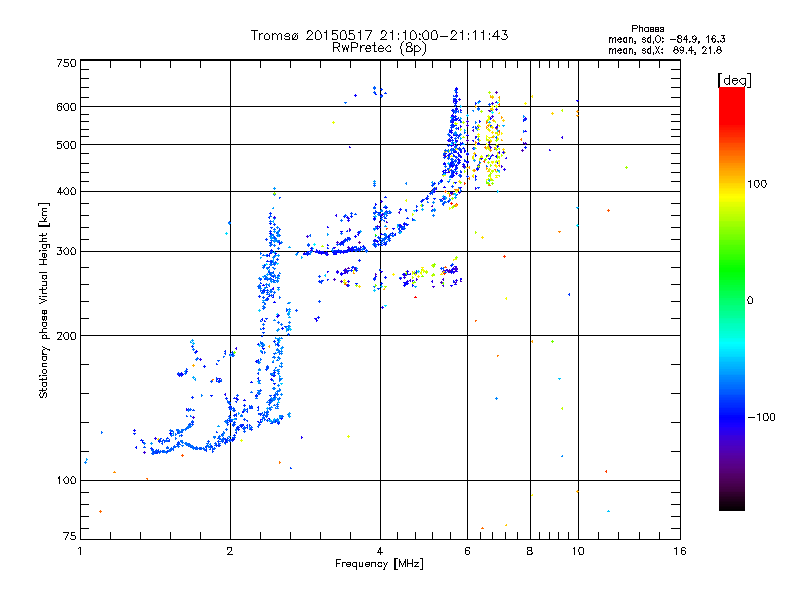The height and width of the screenshot is (600, 800).
Task: Click the x-axis tick label '8'
Action: point(530,551)
